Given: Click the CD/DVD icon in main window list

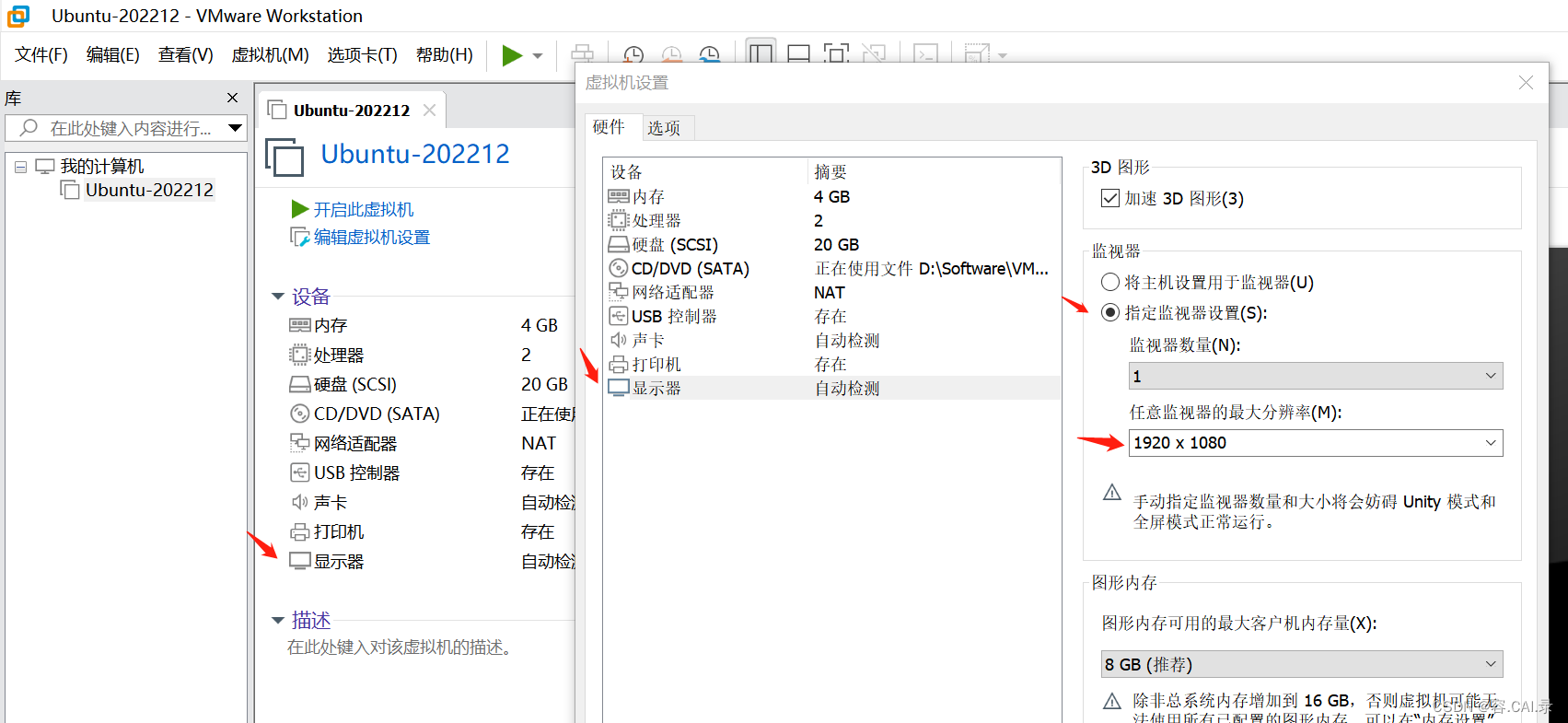Looking at the screenshot, I should pyautogui.click(x=300, y=414).
